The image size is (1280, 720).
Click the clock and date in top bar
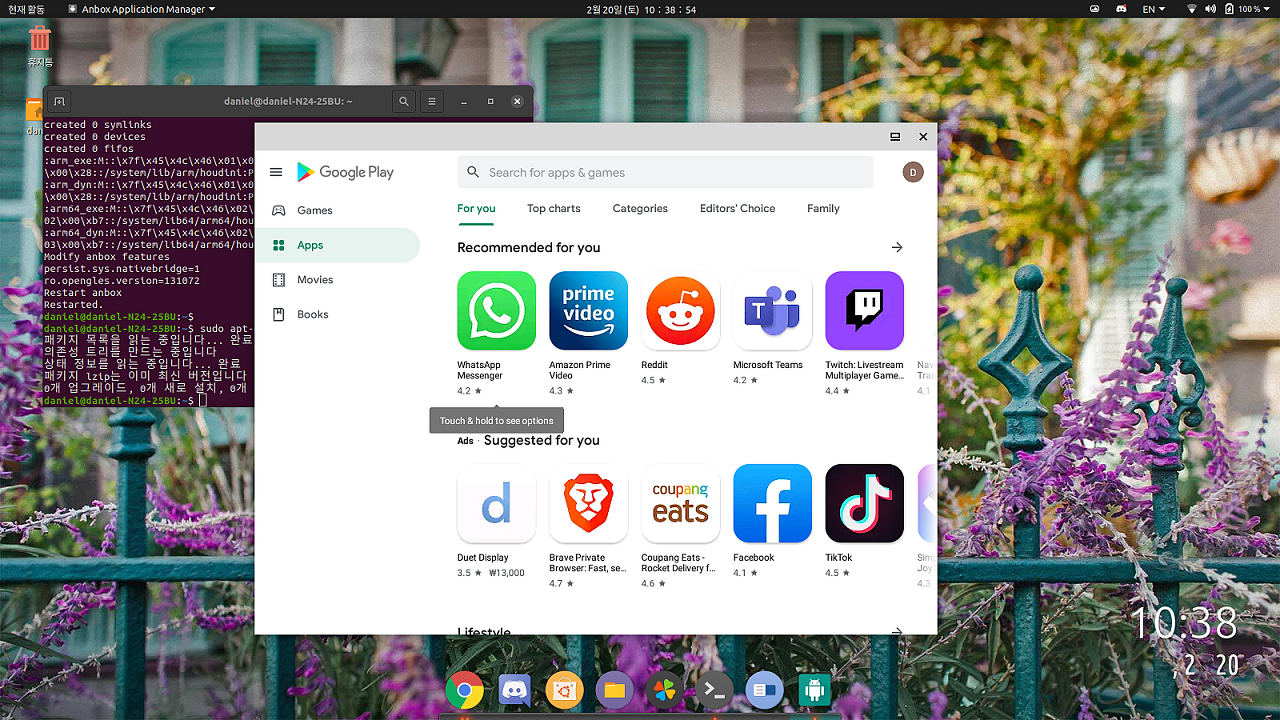point(640,9)
